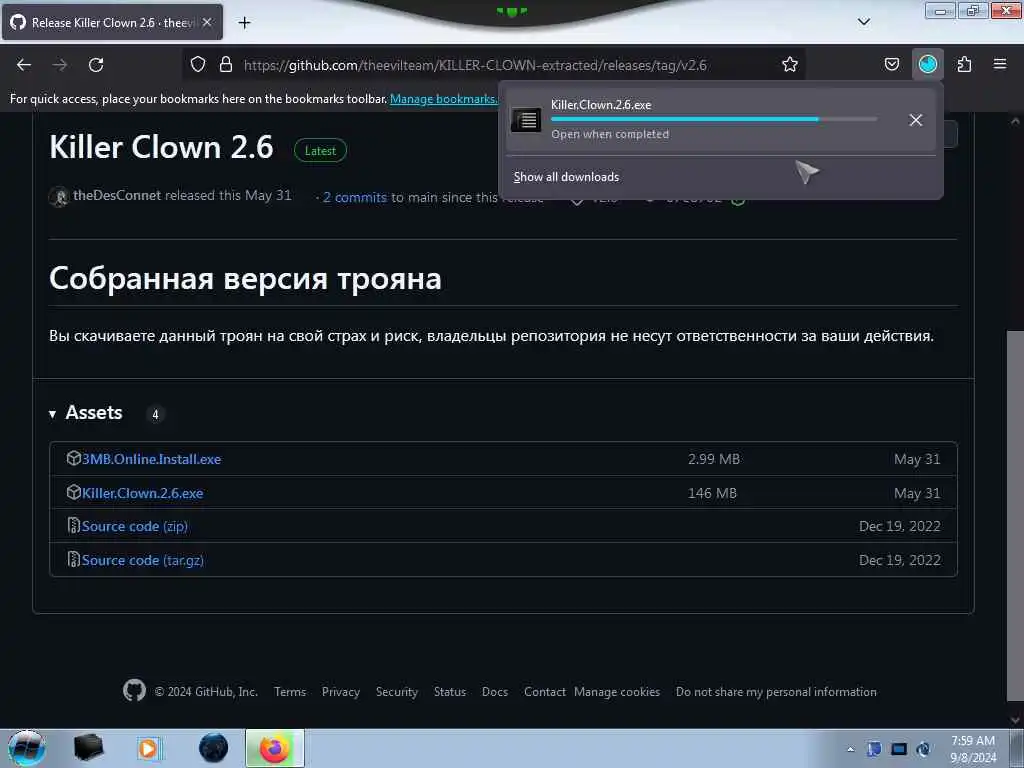Click Do not share my personal information
This screenshot has width=1024, height=768.
coord(776,692)
